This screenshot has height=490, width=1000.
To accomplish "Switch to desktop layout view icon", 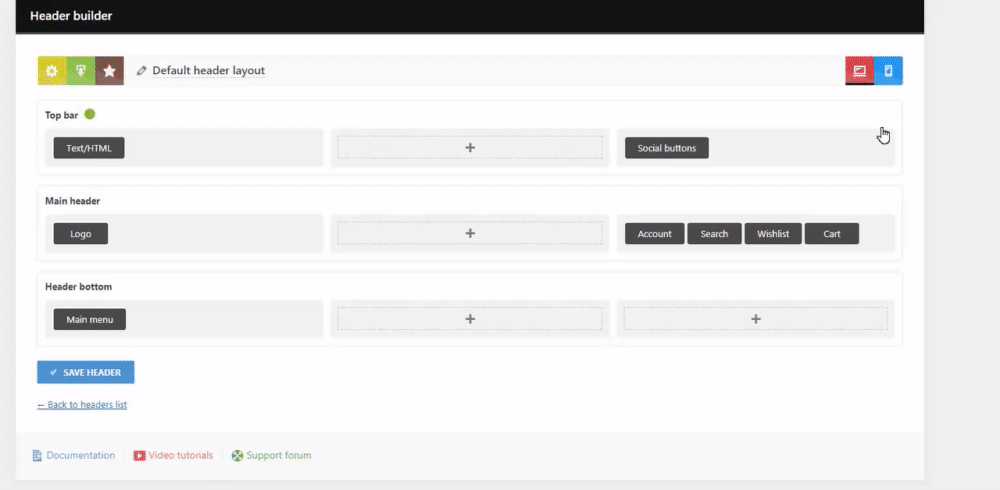I will 860,71.
